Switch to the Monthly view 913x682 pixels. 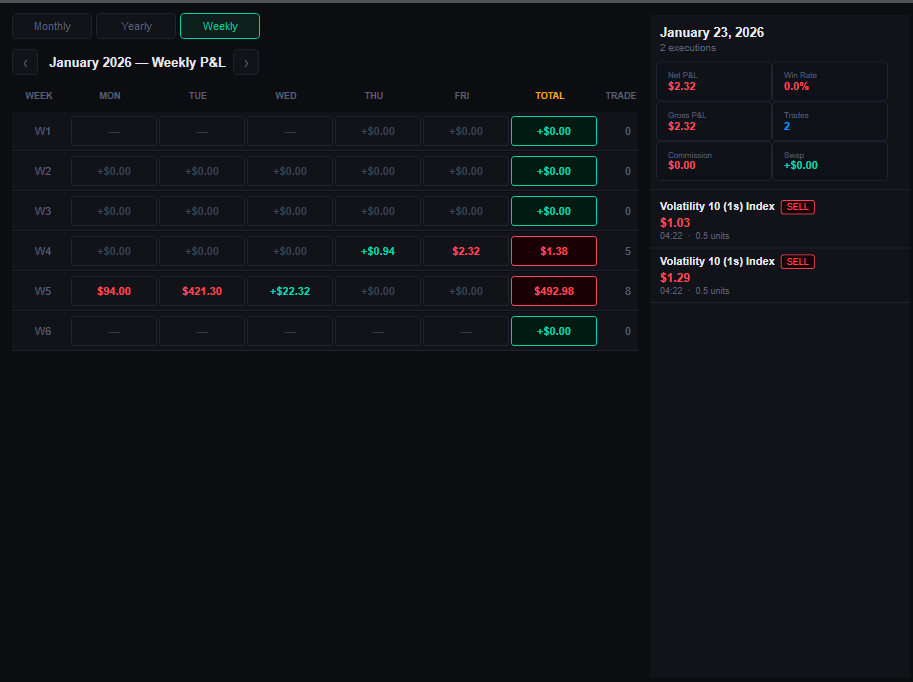tap(51, 26)
